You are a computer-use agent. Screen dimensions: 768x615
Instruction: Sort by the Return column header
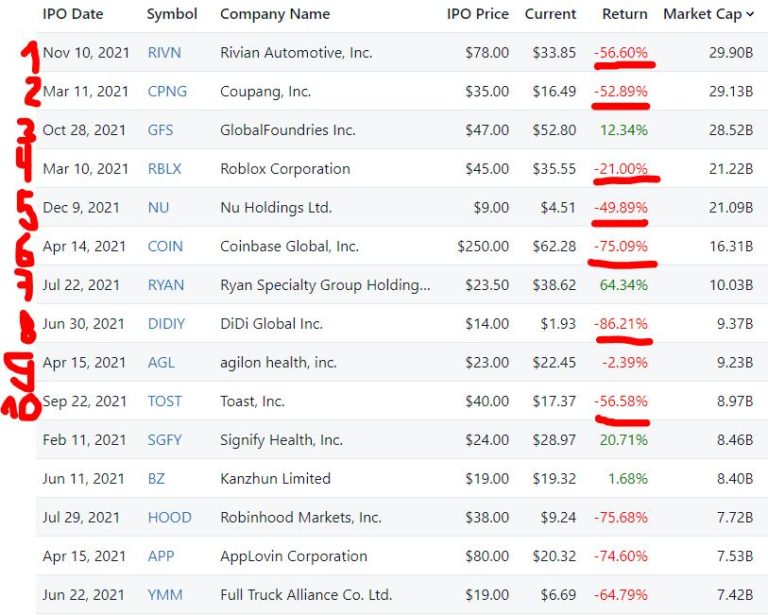click(x=624, y=15)
